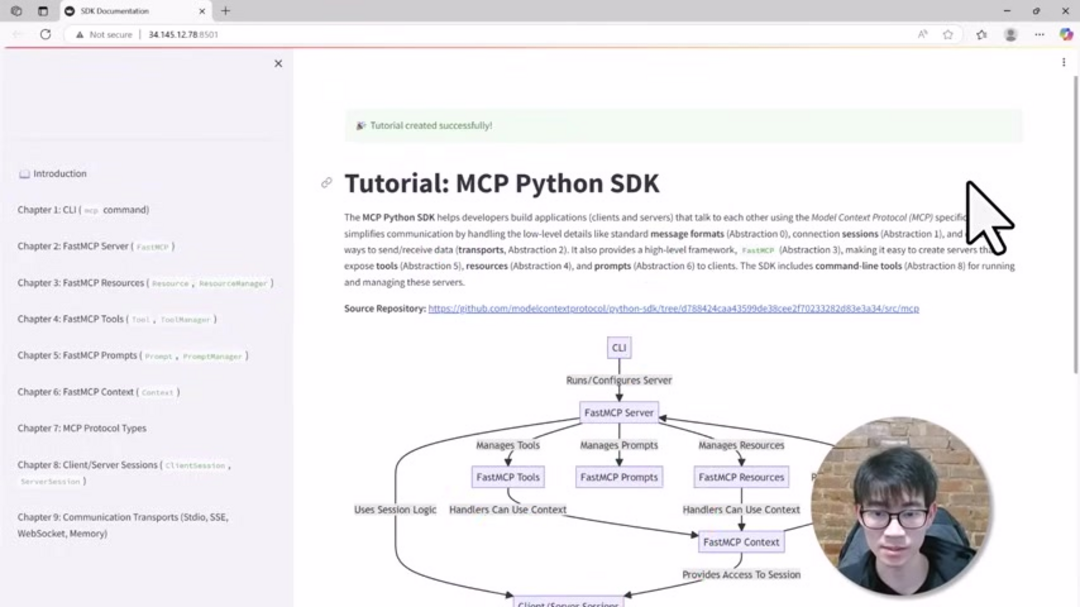Go to Introduction in the sidebar
This screenshot has width=1080, height=607.
coord(59,173)
